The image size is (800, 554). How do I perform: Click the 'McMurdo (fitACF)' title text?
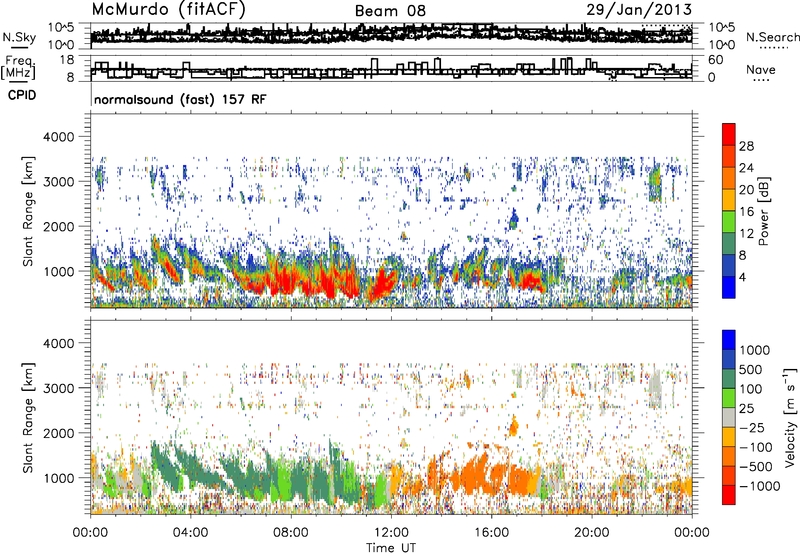pyautogui.click(x=168, y=9)
